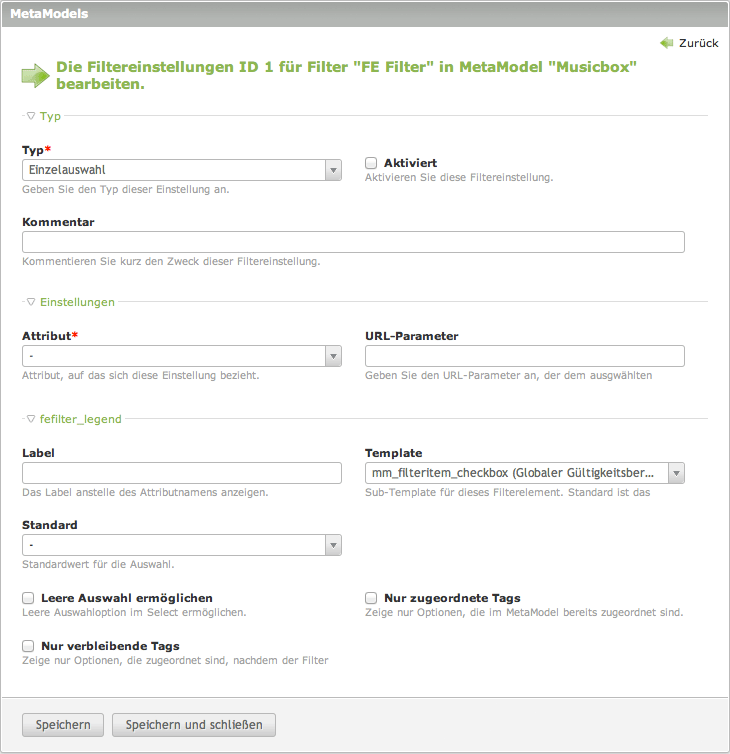Focus the Kommentar text field

[353, 242]
